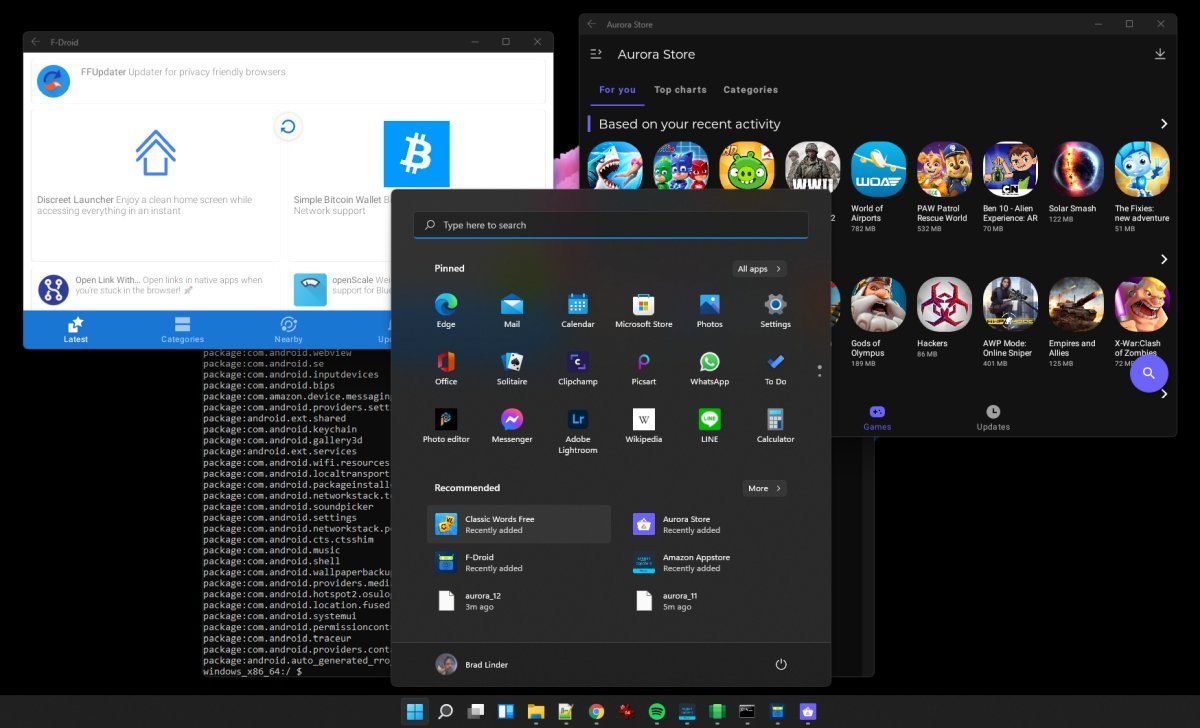
Task: Launch the Photos app
Action: point(710,310)
